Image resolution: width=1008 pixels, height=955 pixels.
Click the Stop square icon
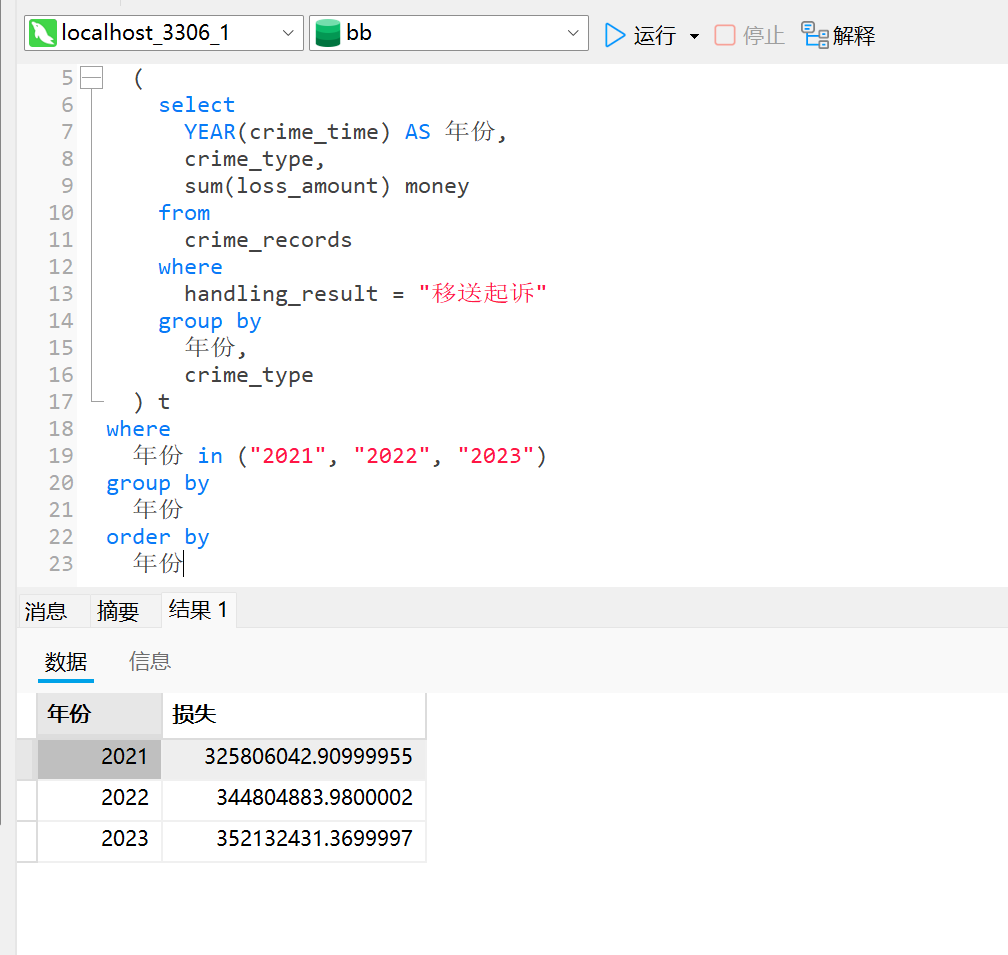[x=725, y=33]
